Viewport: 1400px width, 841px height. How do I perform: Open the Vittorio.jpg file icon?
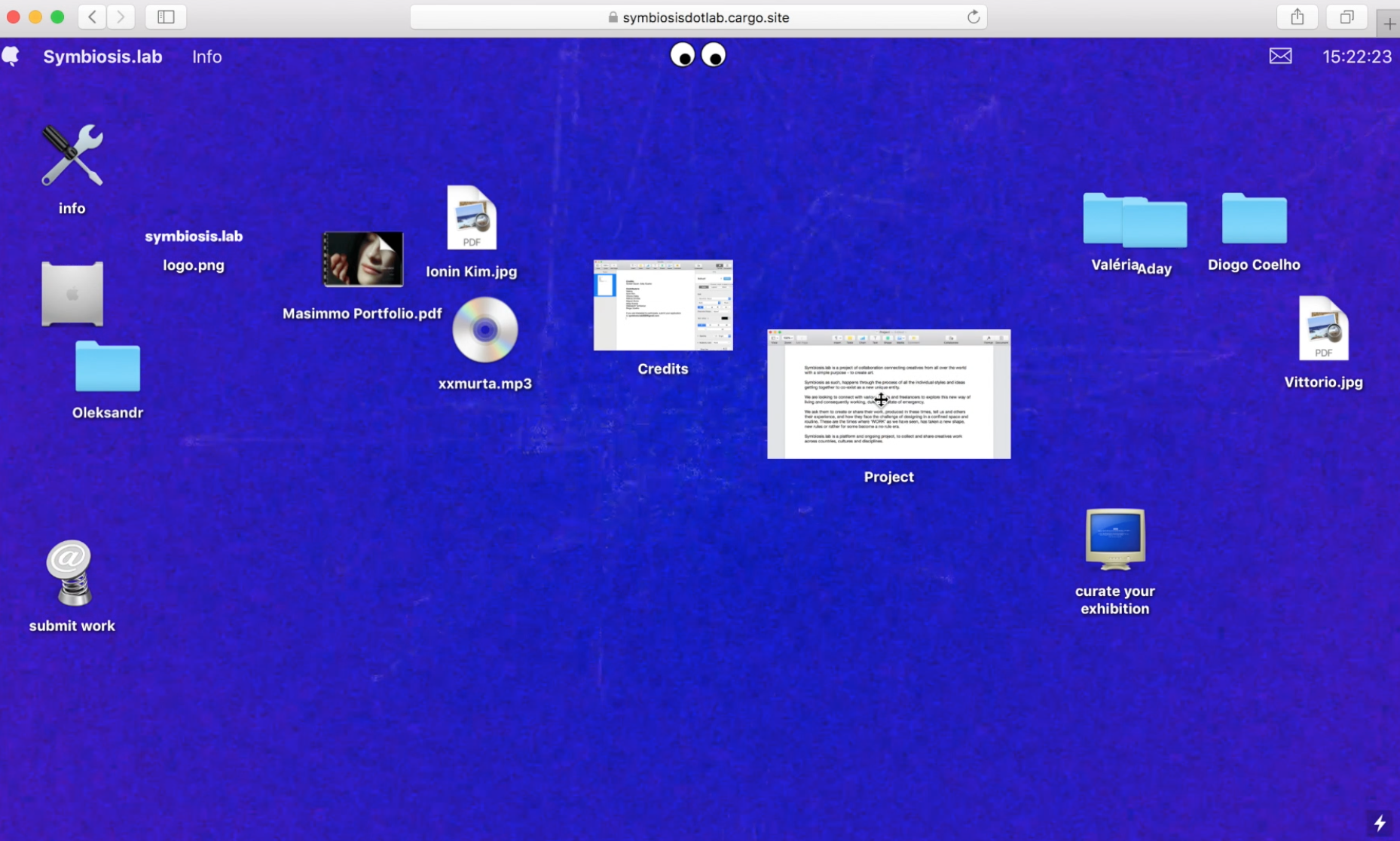point(1323,329)
